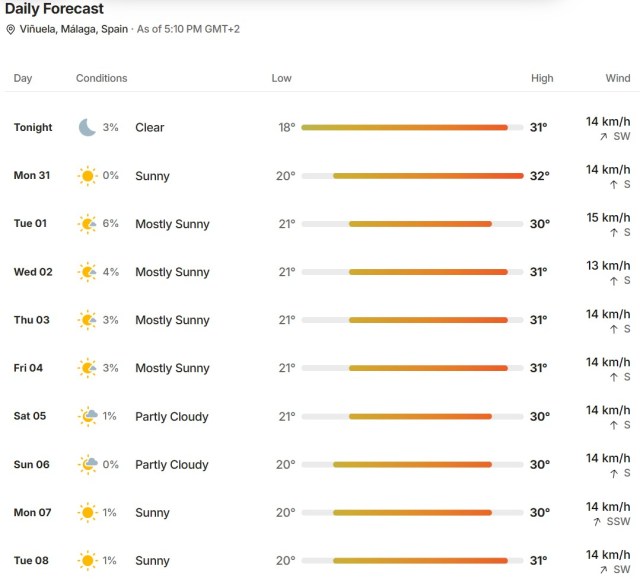Click the Conditions column header
This screenshot has height=579, width=640.
(102, 78)
